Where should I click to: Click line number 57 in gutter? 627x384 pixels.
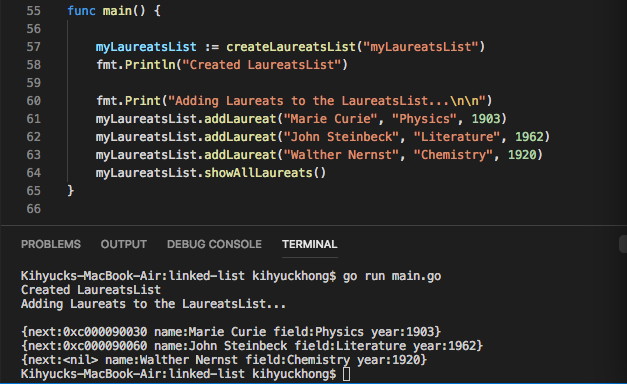(34, 47)
